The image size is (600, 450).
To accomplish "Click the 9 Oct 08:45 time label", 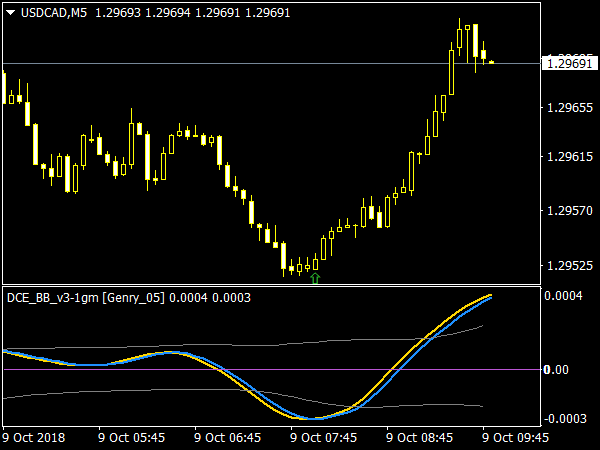I will tap(420, 437).
